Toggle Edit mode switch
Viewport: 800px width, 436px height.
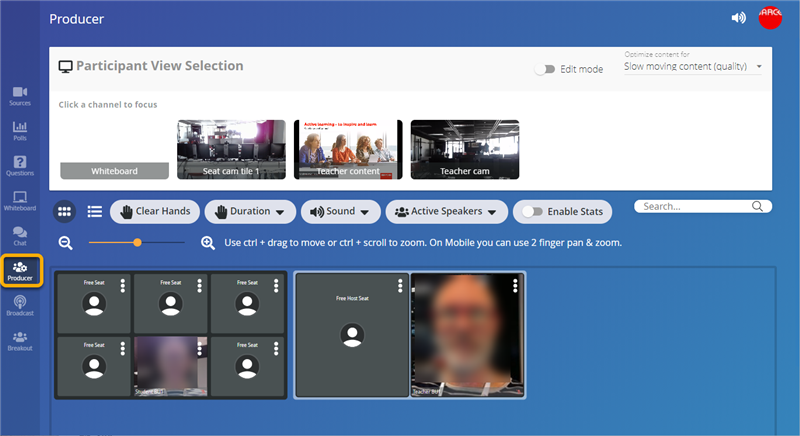(x=544, y=69)
